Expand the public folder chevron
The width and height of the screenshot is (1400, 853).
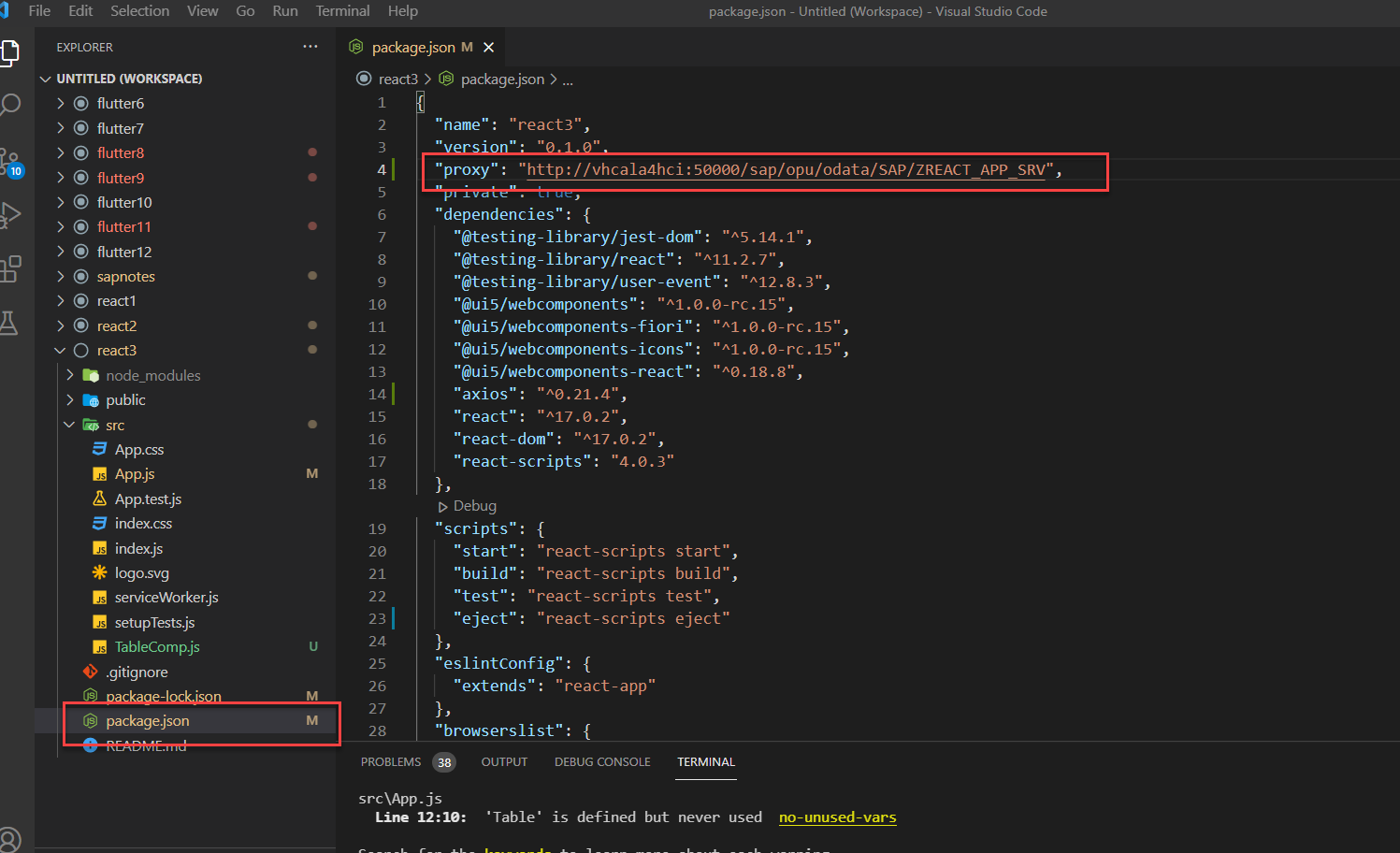70,399
